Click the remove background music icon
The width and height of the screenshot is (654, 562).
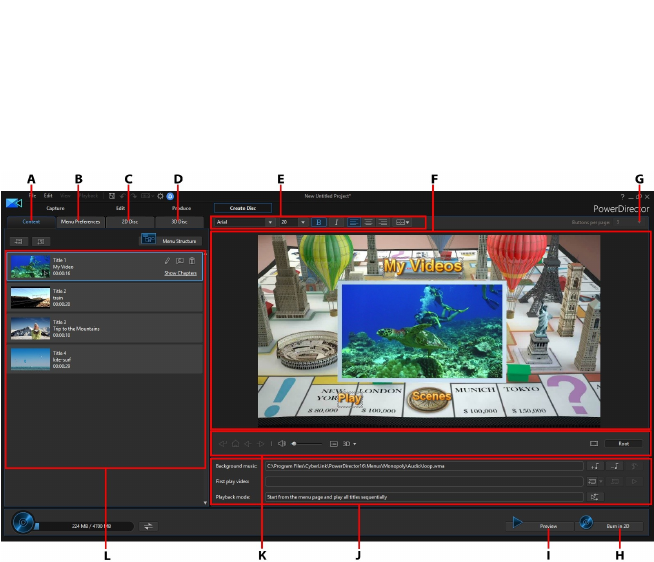[x=615, y=466]
